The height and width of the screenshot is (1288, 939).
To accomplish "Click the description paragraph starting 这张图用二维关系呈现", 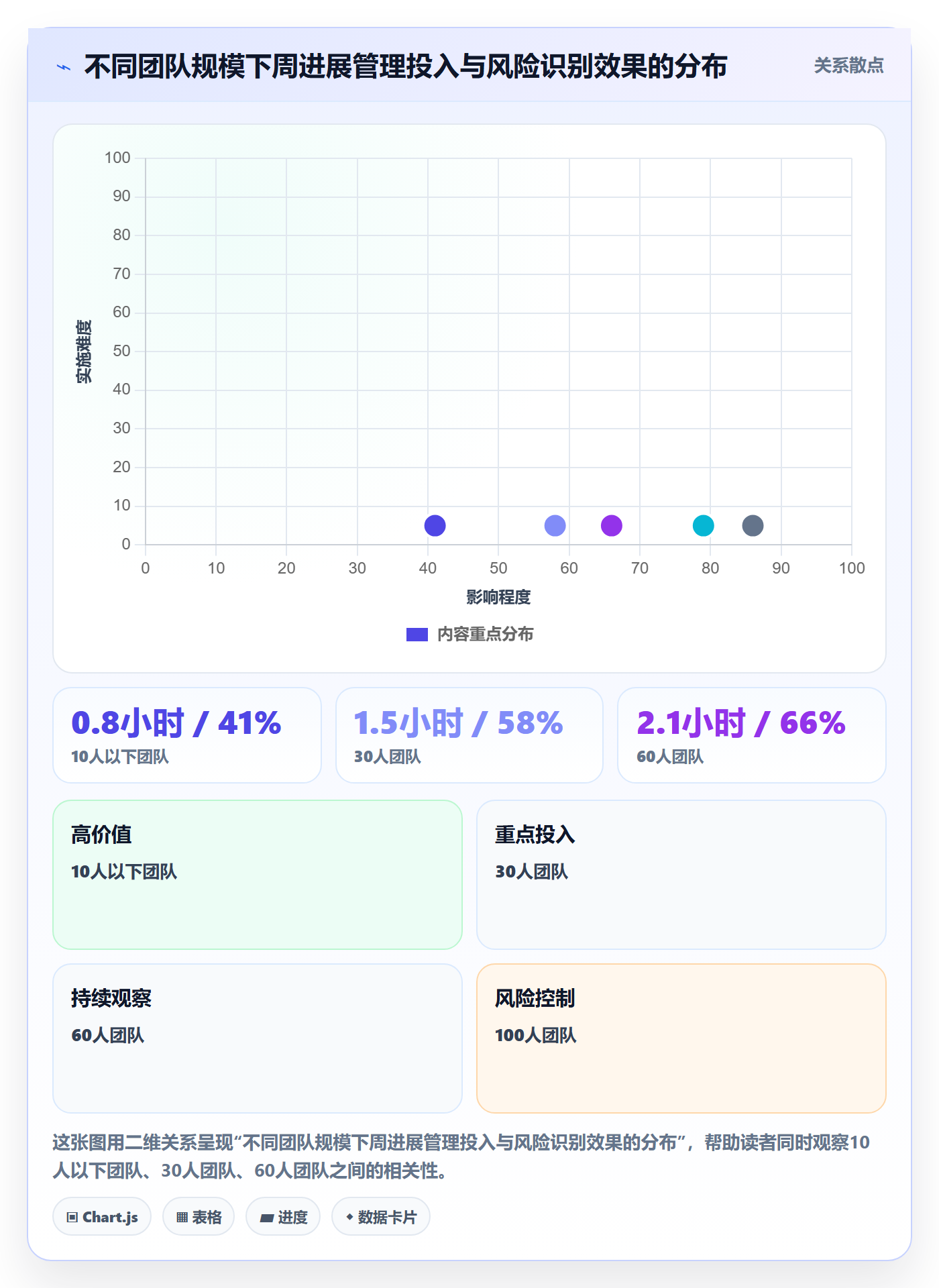I will click(x=461, y=1157).
